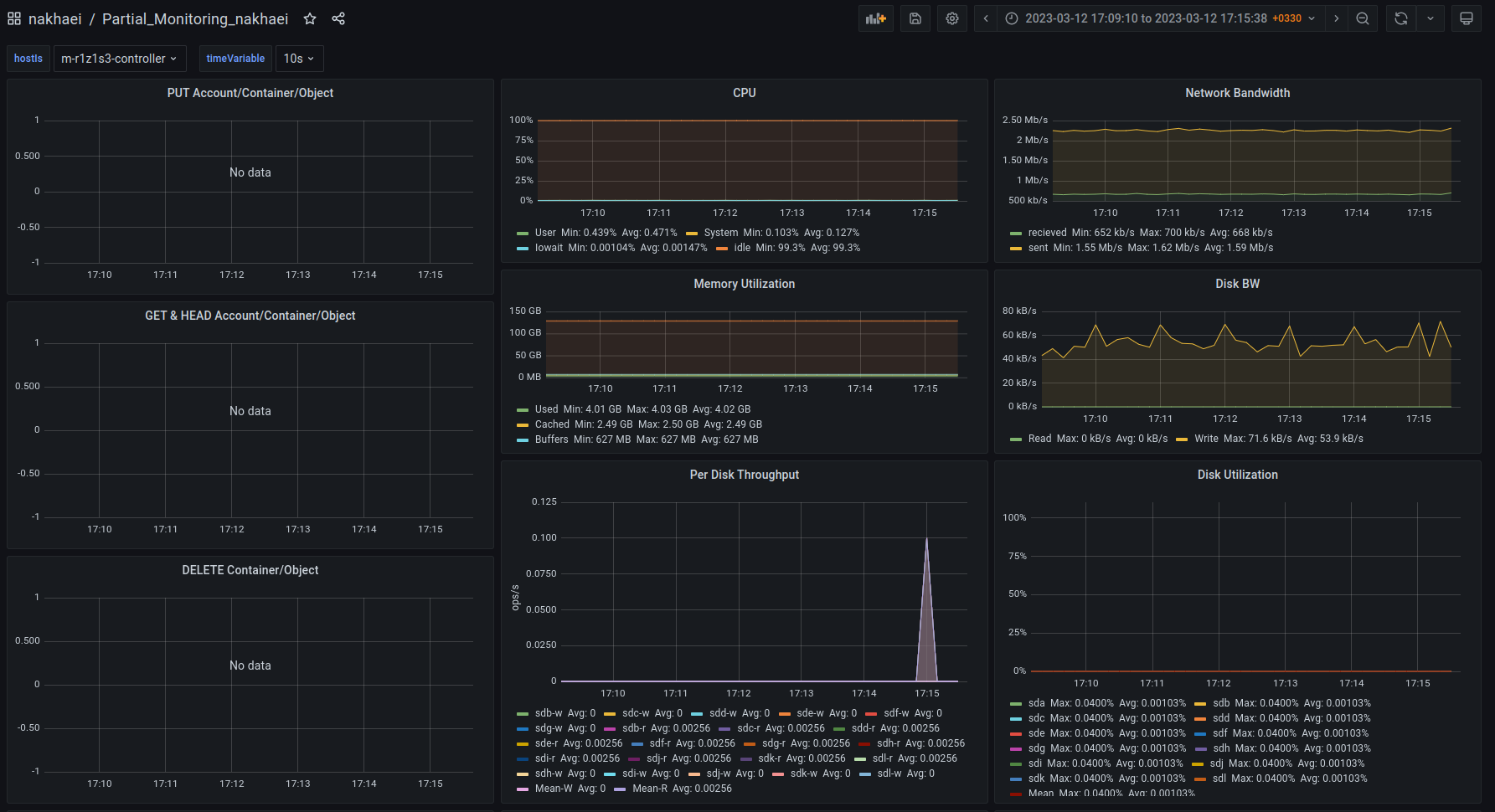Toggle Cached series in Memory legend
This screenshot has height=812, width=1495.
552,424
